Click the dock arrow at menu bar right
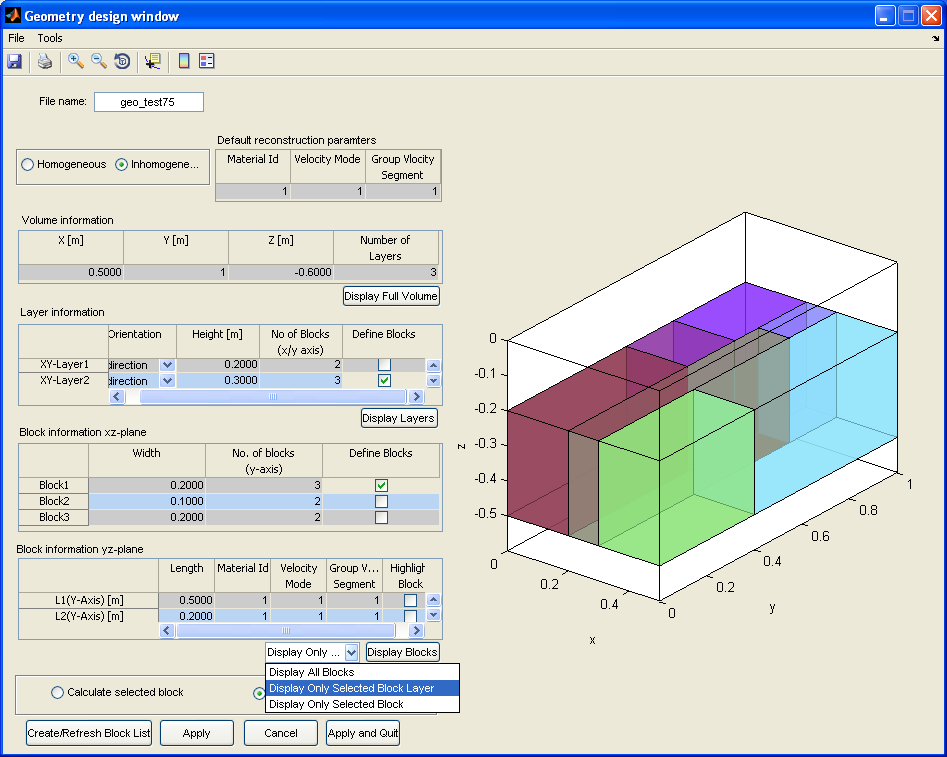 click(936, 38)
